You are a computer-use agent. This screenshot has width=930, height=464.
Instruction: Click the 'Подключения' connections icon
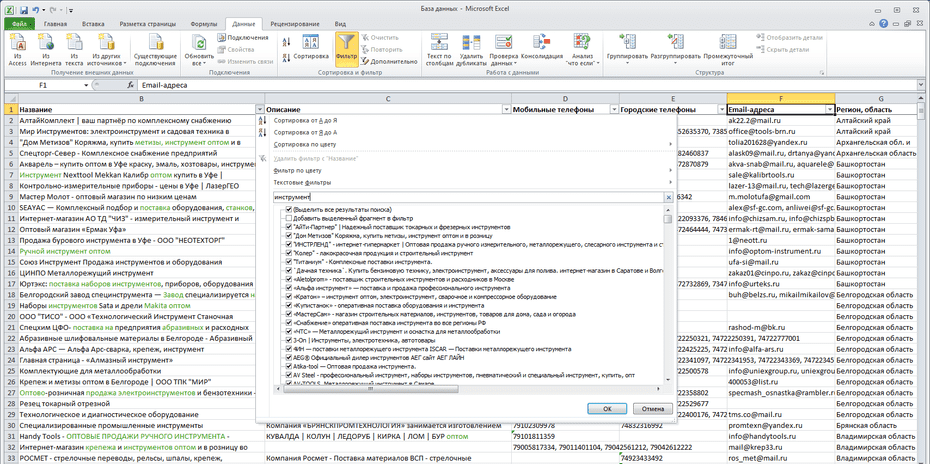click(222, 38)
